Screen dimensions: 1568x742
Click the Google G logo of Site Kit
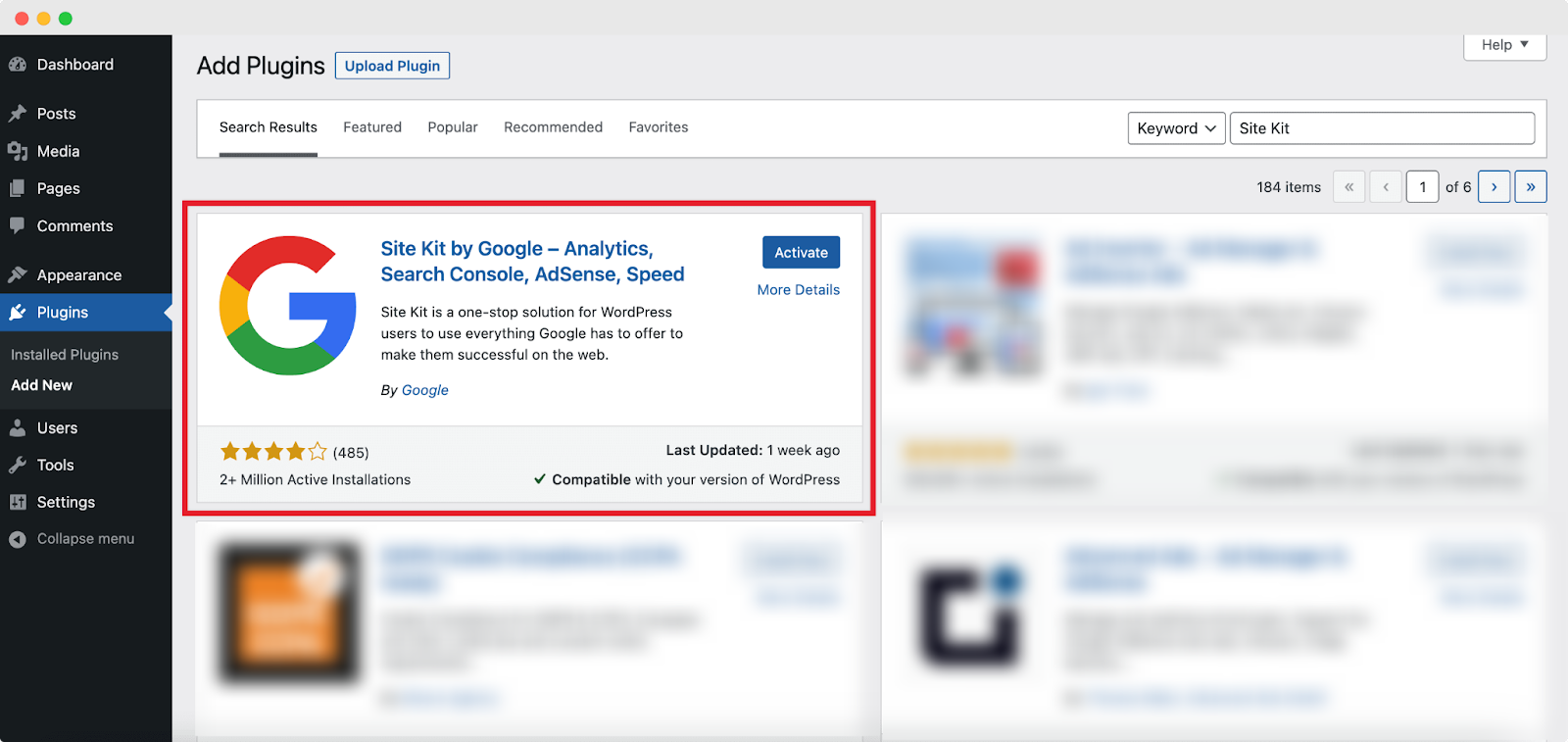pos(288,305)
